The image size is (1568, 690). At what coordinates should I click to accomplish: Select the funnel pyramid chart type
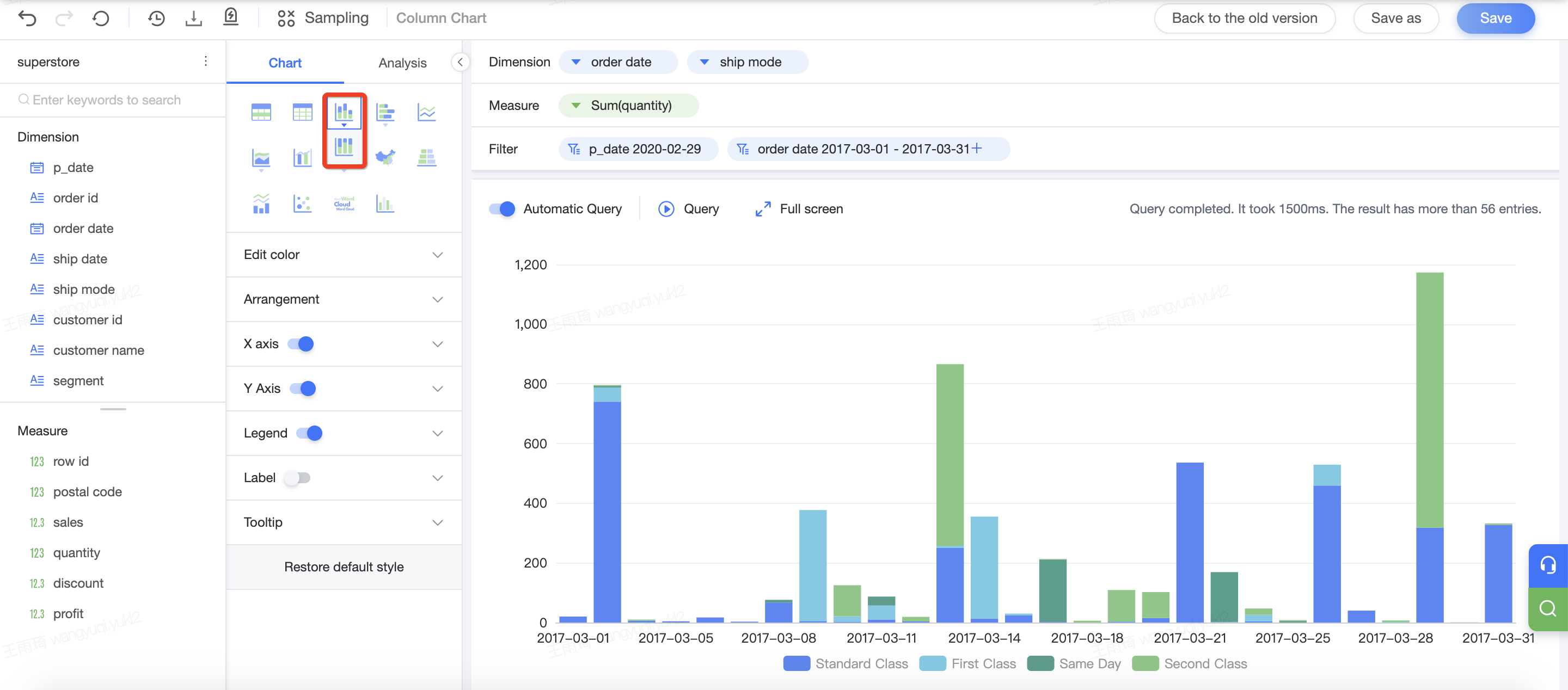click(x=427, y=158)
